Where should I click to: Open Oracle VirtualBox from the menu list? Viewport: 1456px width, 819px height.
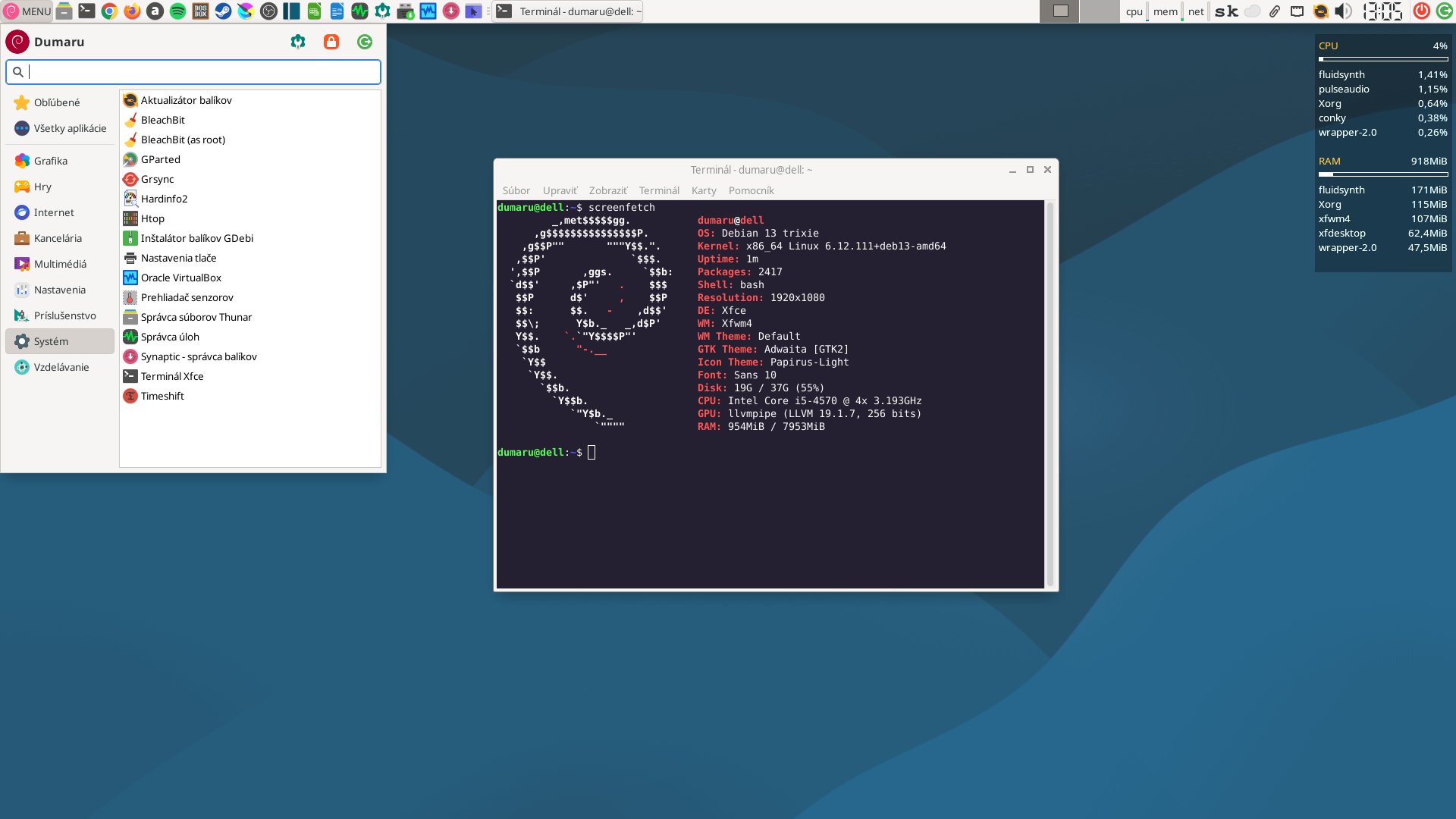tap(250, 278)
